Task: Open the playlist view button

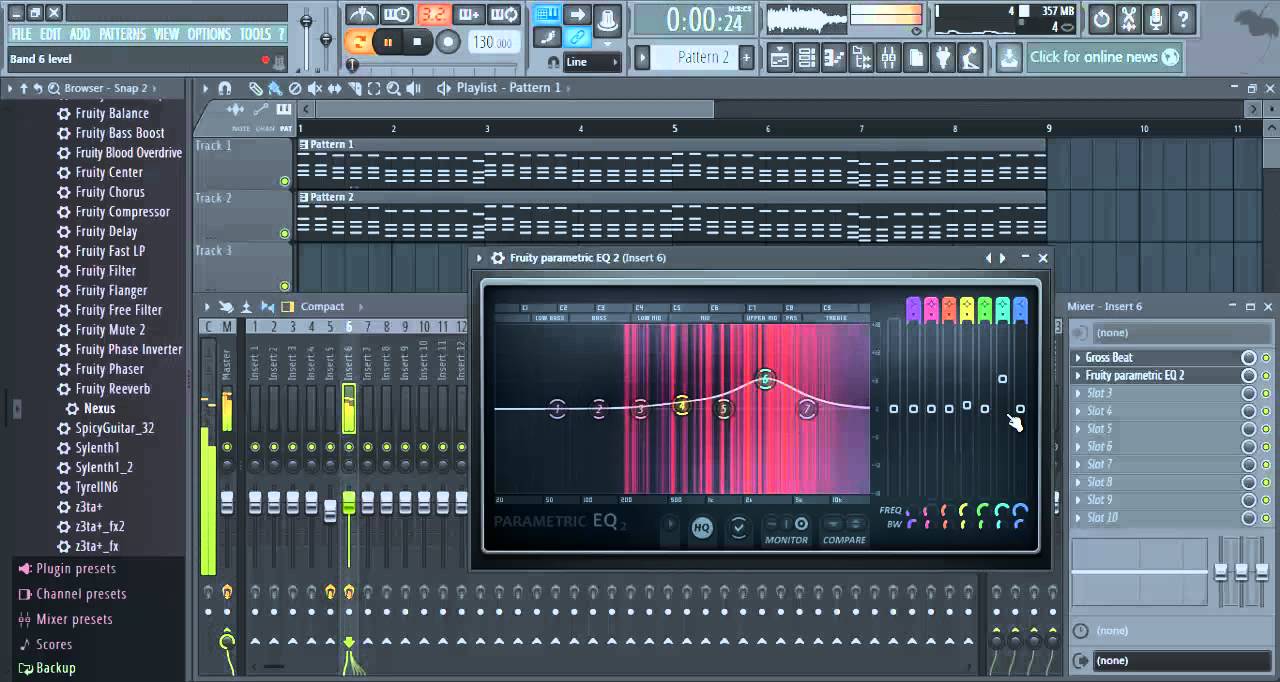Action: [x=780, y=58]
